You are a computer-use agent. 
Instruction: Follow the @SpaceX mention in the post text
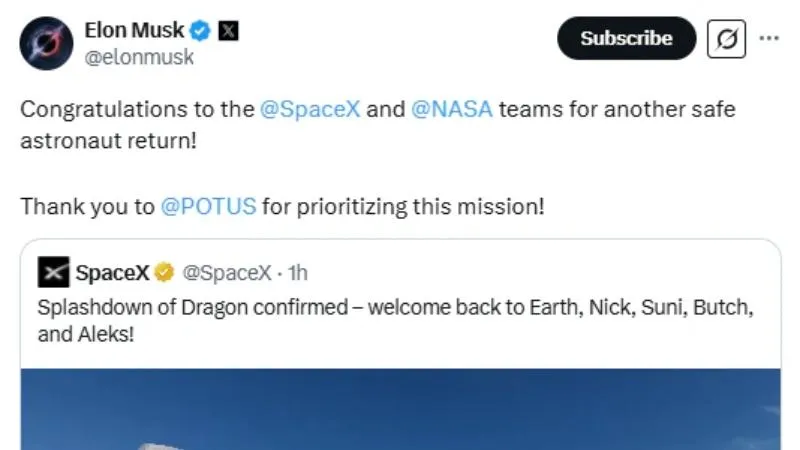pyautogui.click(x=310, y=109)
